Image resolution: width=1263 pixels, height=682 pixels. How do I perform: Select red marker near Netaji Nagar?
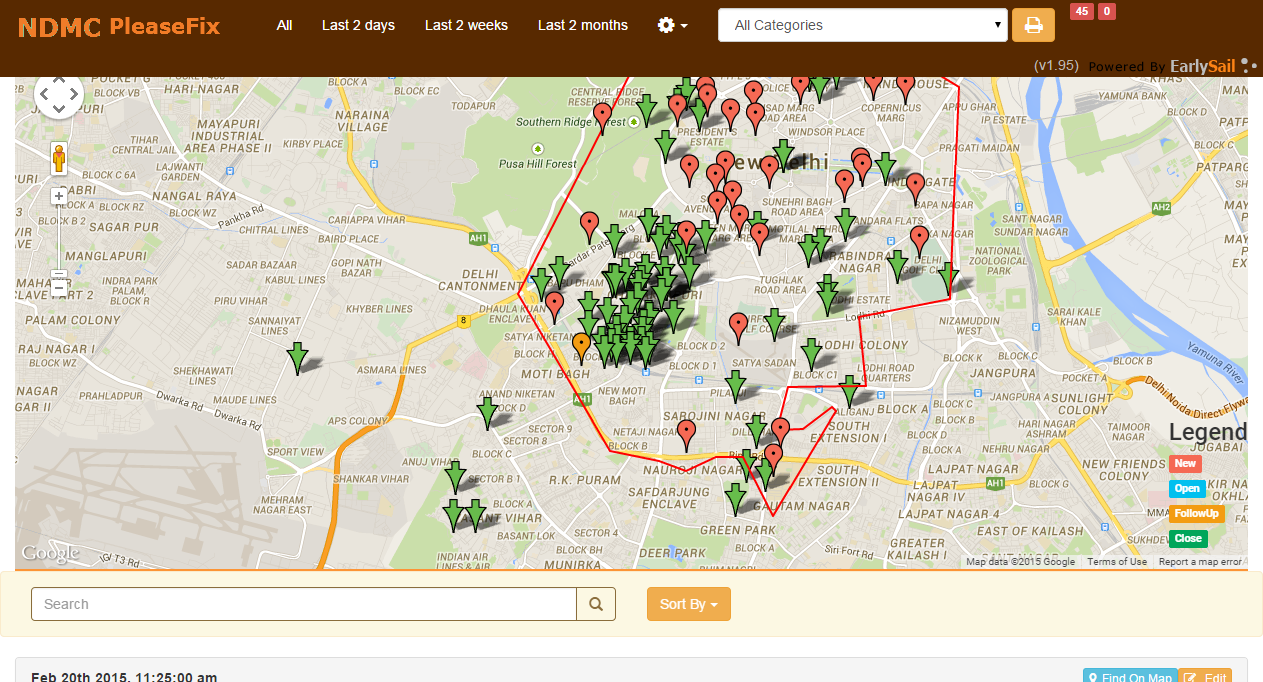pyautogui.click(x=686, y=435)
